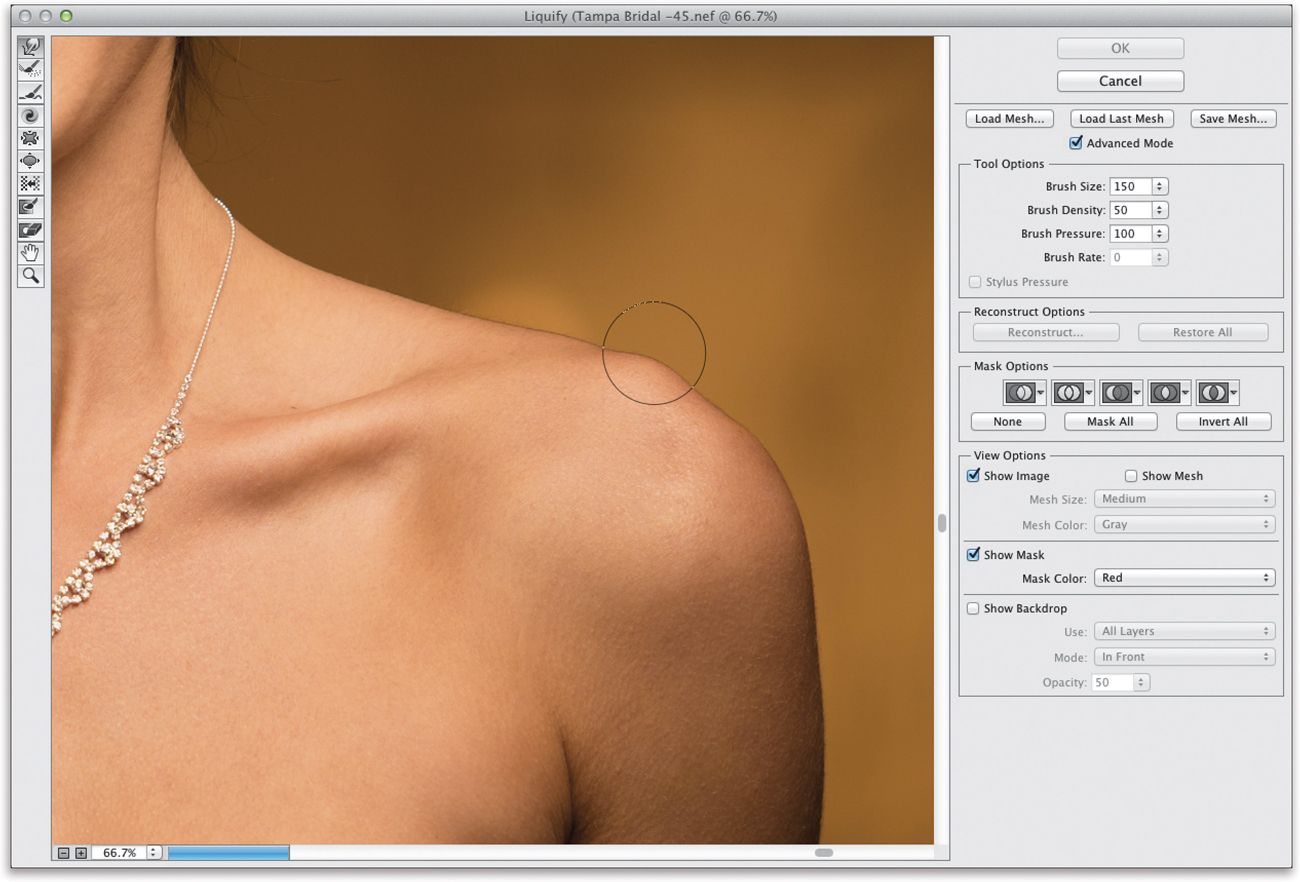Click the None mask button
This screenshot has height=882, width=1300.
1008,422
